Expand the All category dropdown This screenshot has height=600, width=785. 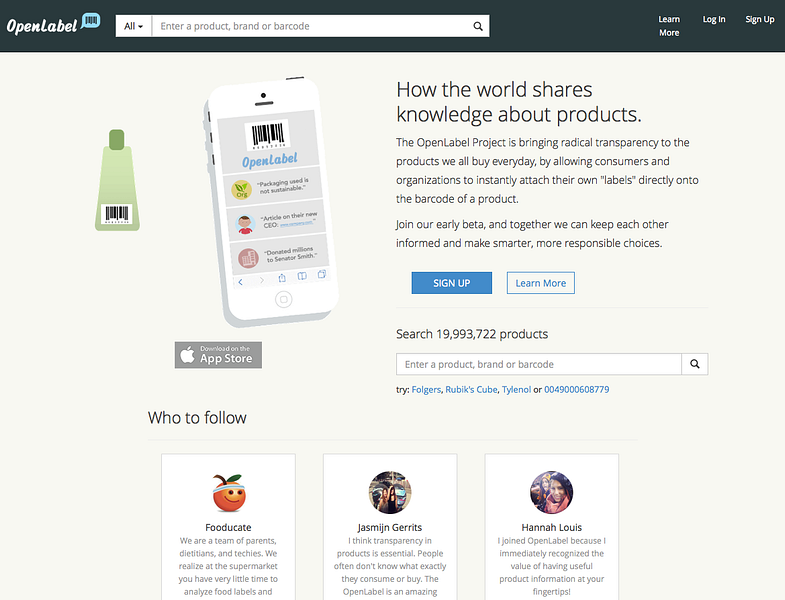[x=133, y=26]
